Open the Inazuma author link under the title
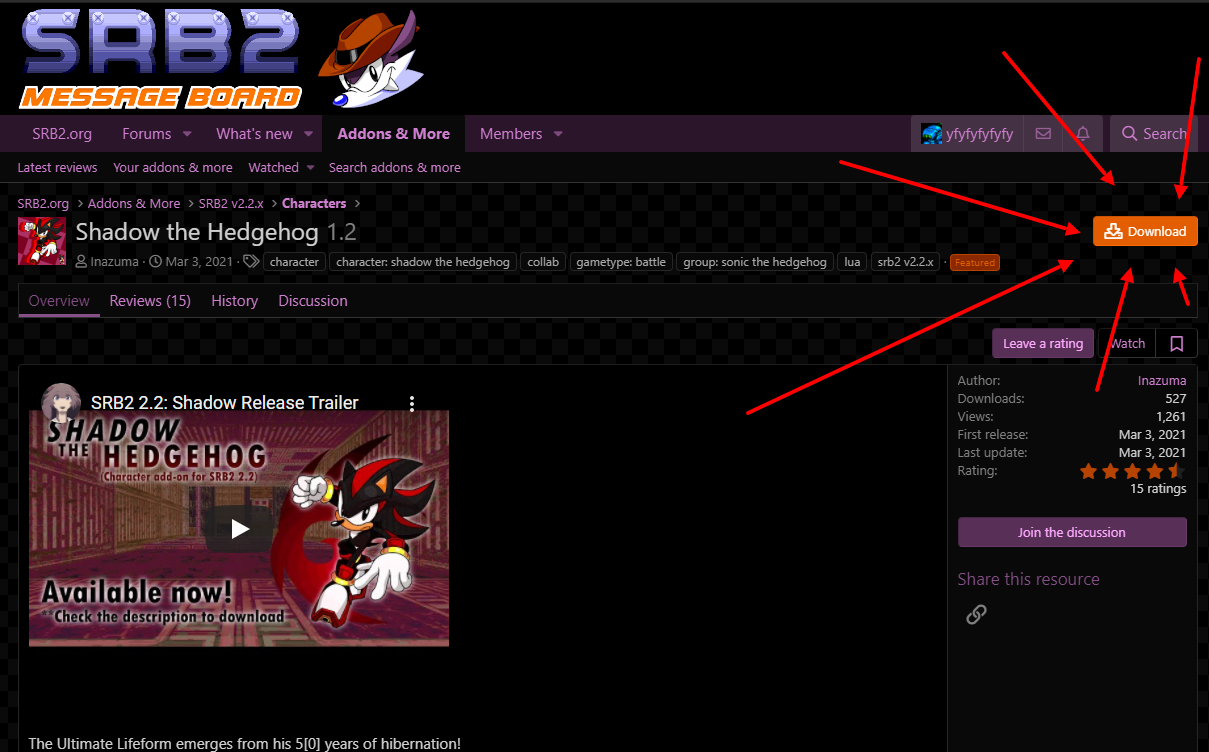This screenshot has width=1209, height=752. click(x=116, y=262)
